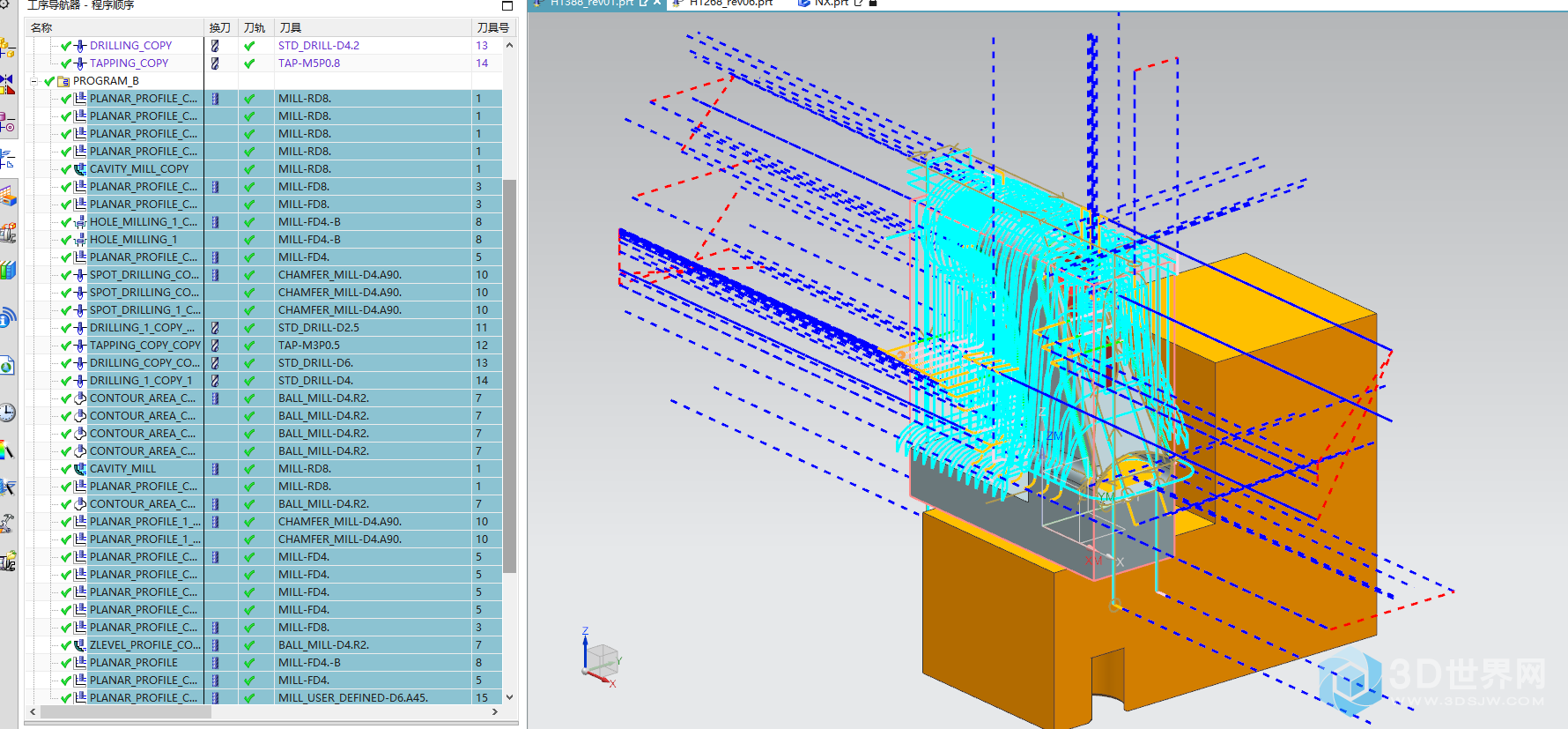Open the color palette sidebar icon
Screen dimensions: 1568x729
(x=7, y=450)
